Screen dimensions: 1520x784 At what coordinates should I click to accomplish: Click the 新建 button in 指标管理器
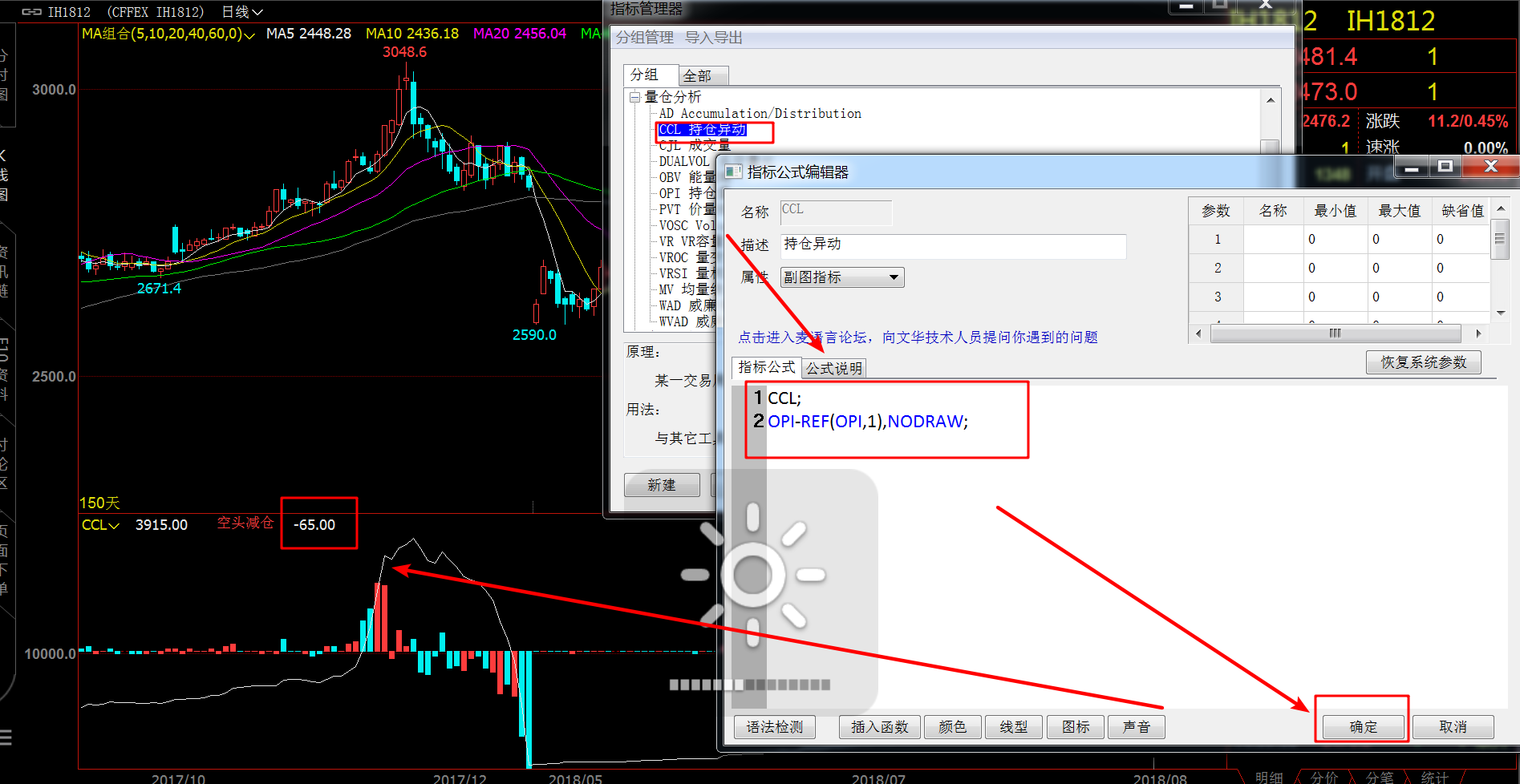662,485
